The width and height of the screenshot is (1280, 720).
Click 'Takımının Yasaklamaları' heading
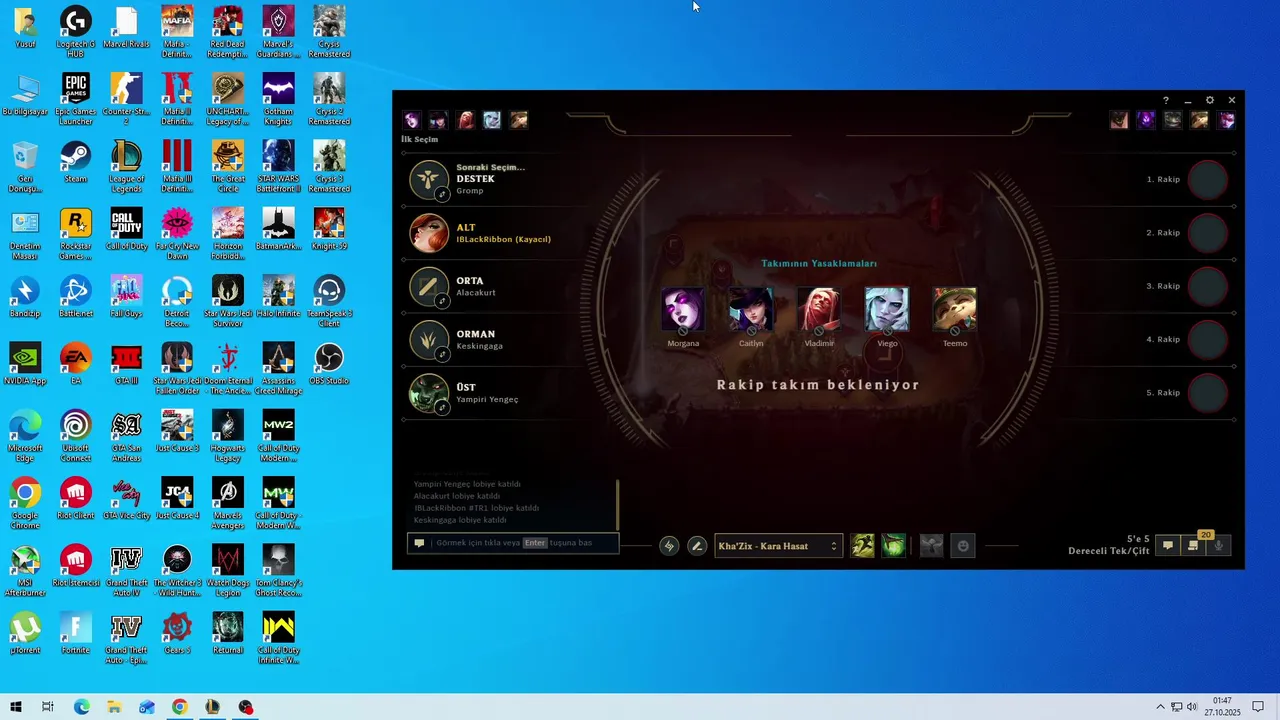coord(819,264)
